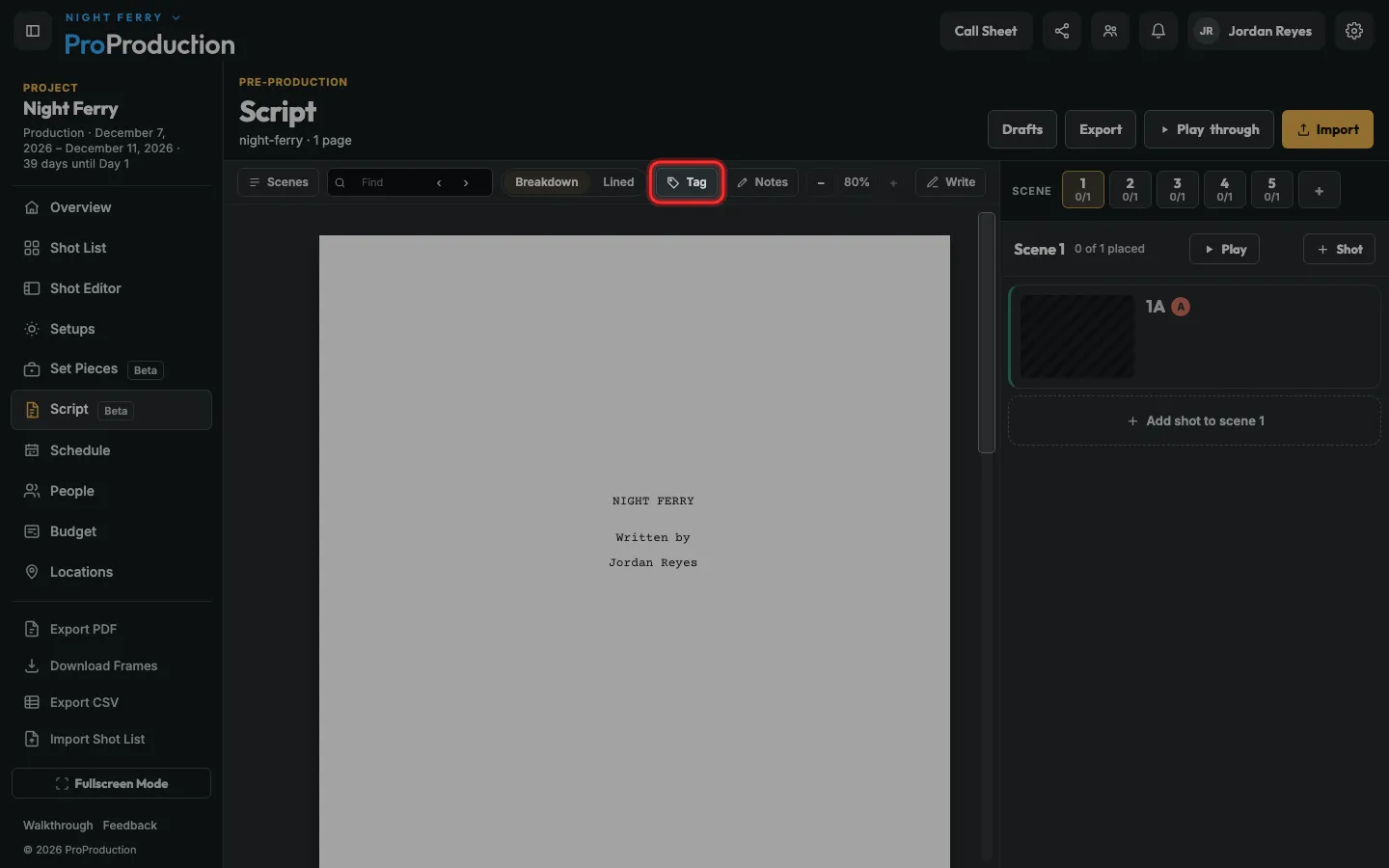The width and height of the screenshot is (1389, 868).
Task: Select scene 4 tab
Action: (x=1224, y=190)
